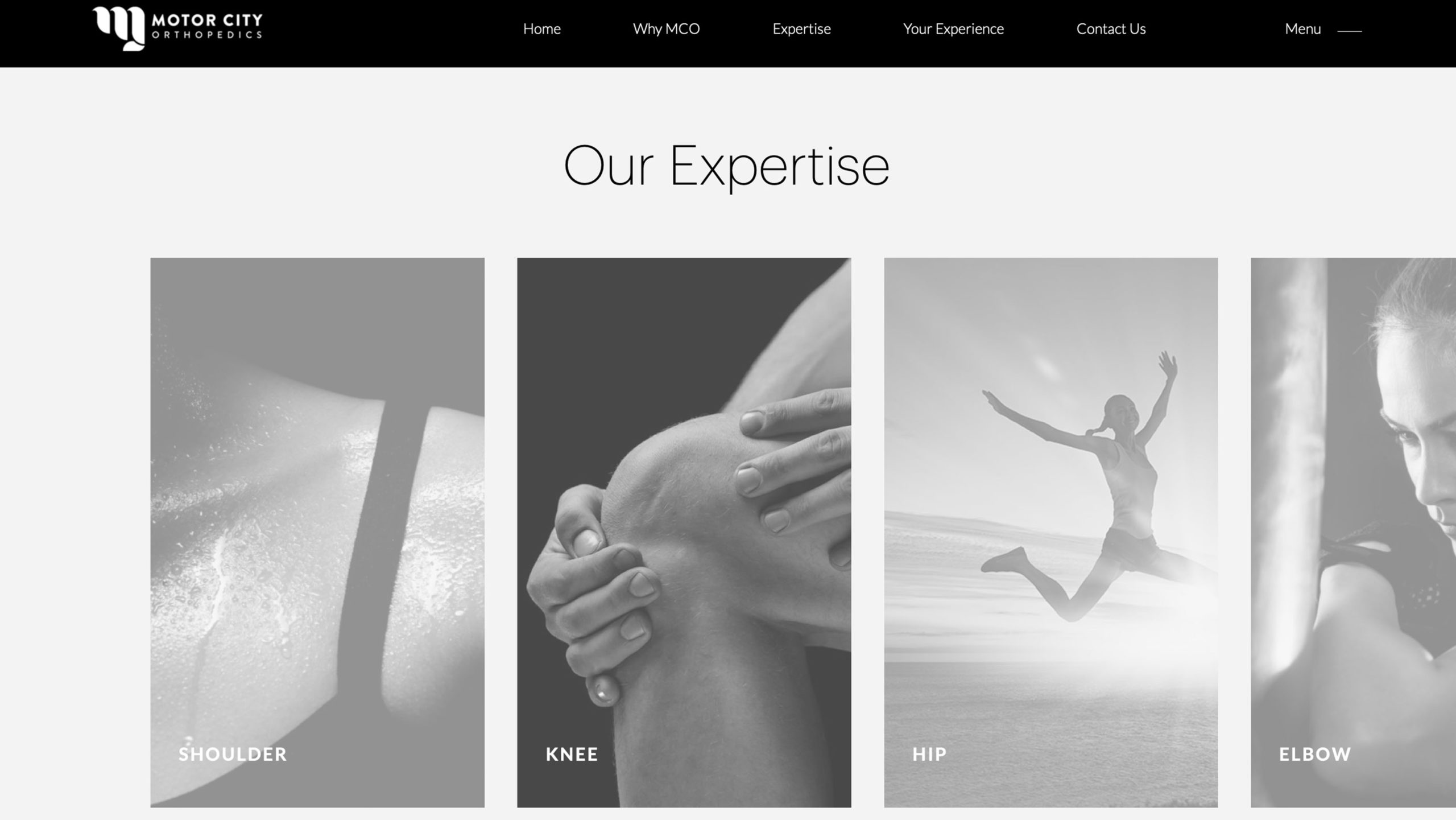Click the KNEE label text
1456x820 pixels.
pos(572,754)
